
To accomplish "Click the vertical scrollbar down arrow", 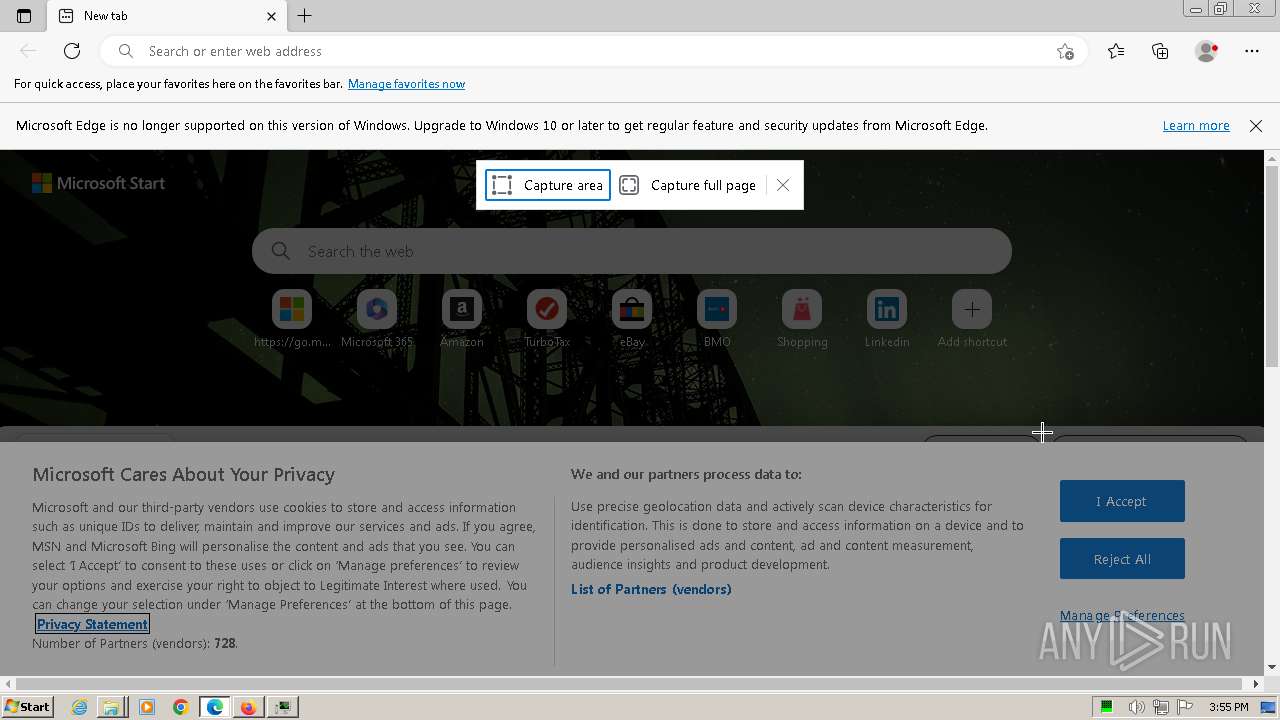I will (1272, 667).
